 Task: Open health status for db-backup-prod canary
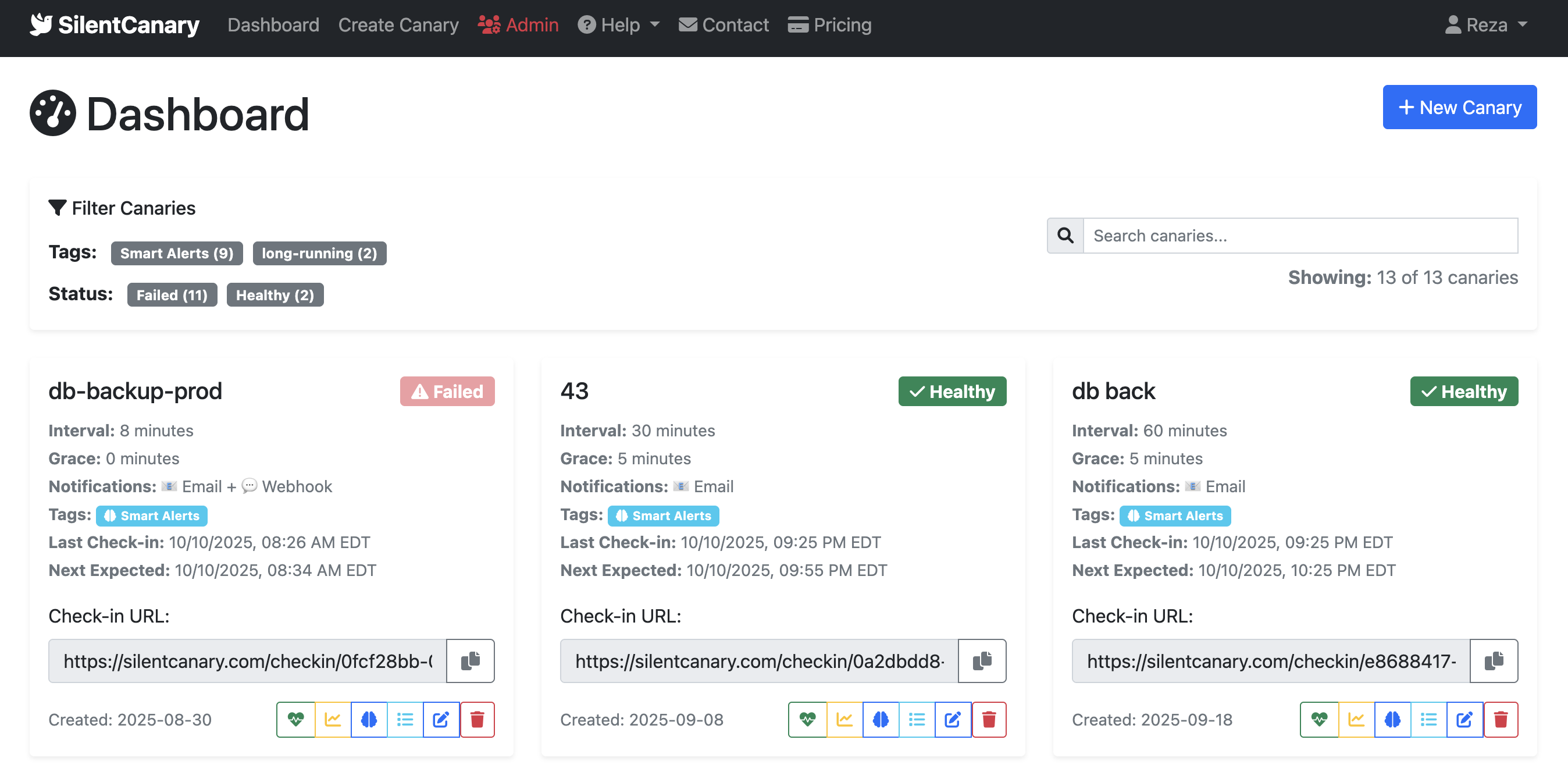(x=297, y=719)
